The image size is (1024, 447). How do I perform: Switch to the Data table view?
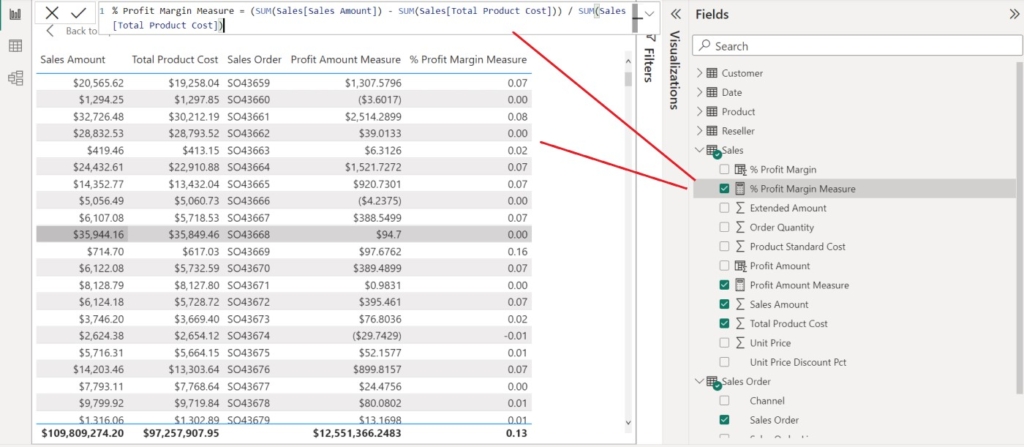pos(16,46)
